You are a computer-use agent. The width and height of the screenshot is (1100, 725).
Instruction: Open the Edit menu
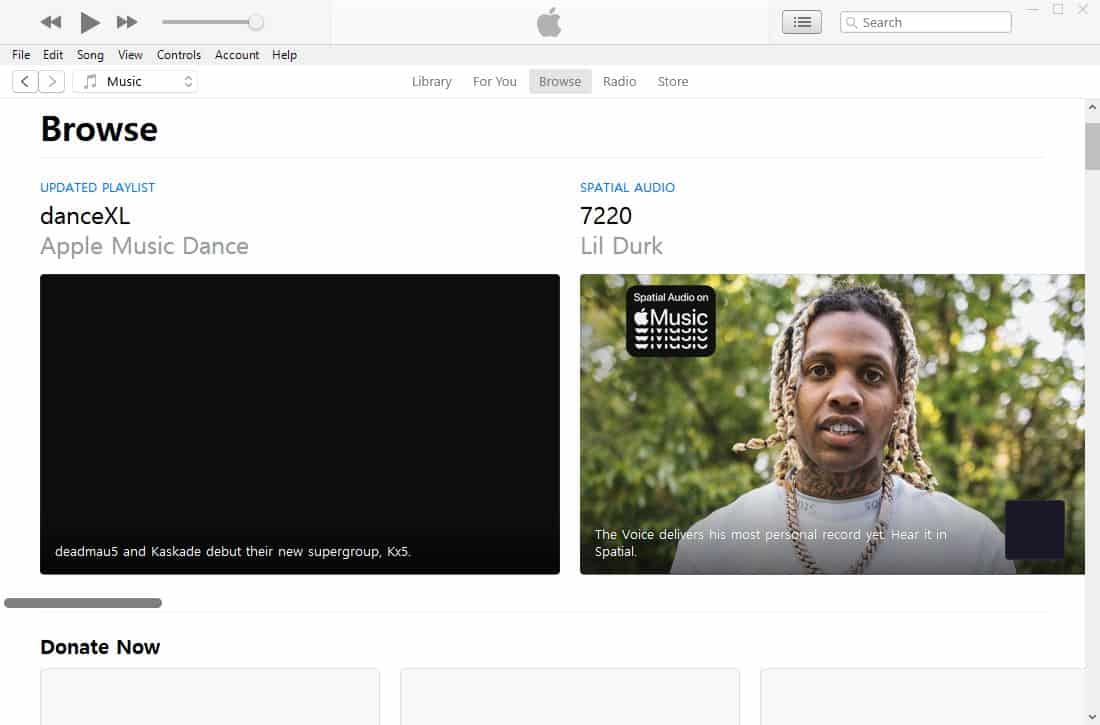pyautogui.click(x=53, y=55)
